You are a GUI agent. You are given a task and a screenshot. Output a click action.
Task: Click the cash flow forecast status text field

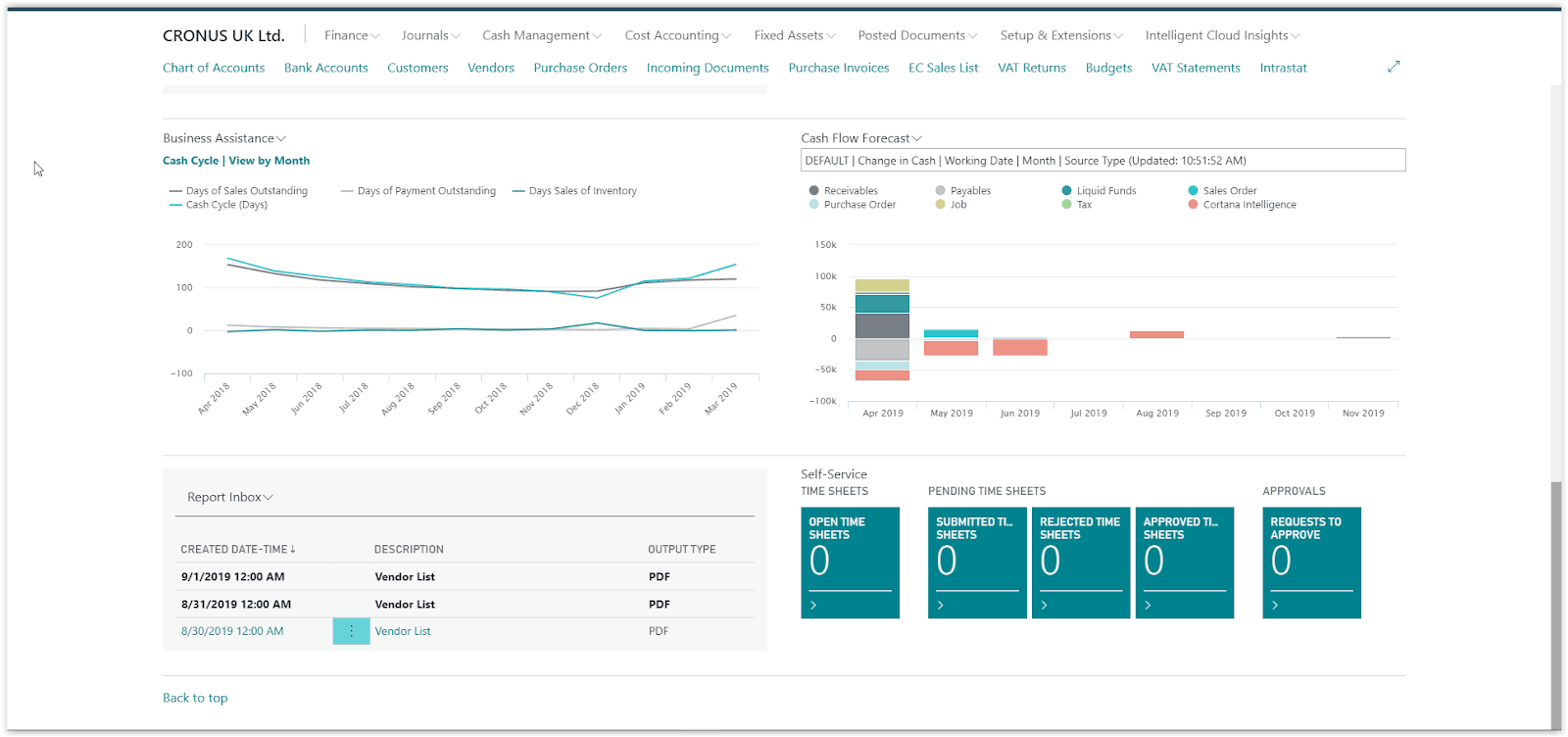pyautogui.click(x=1102, y=160)
